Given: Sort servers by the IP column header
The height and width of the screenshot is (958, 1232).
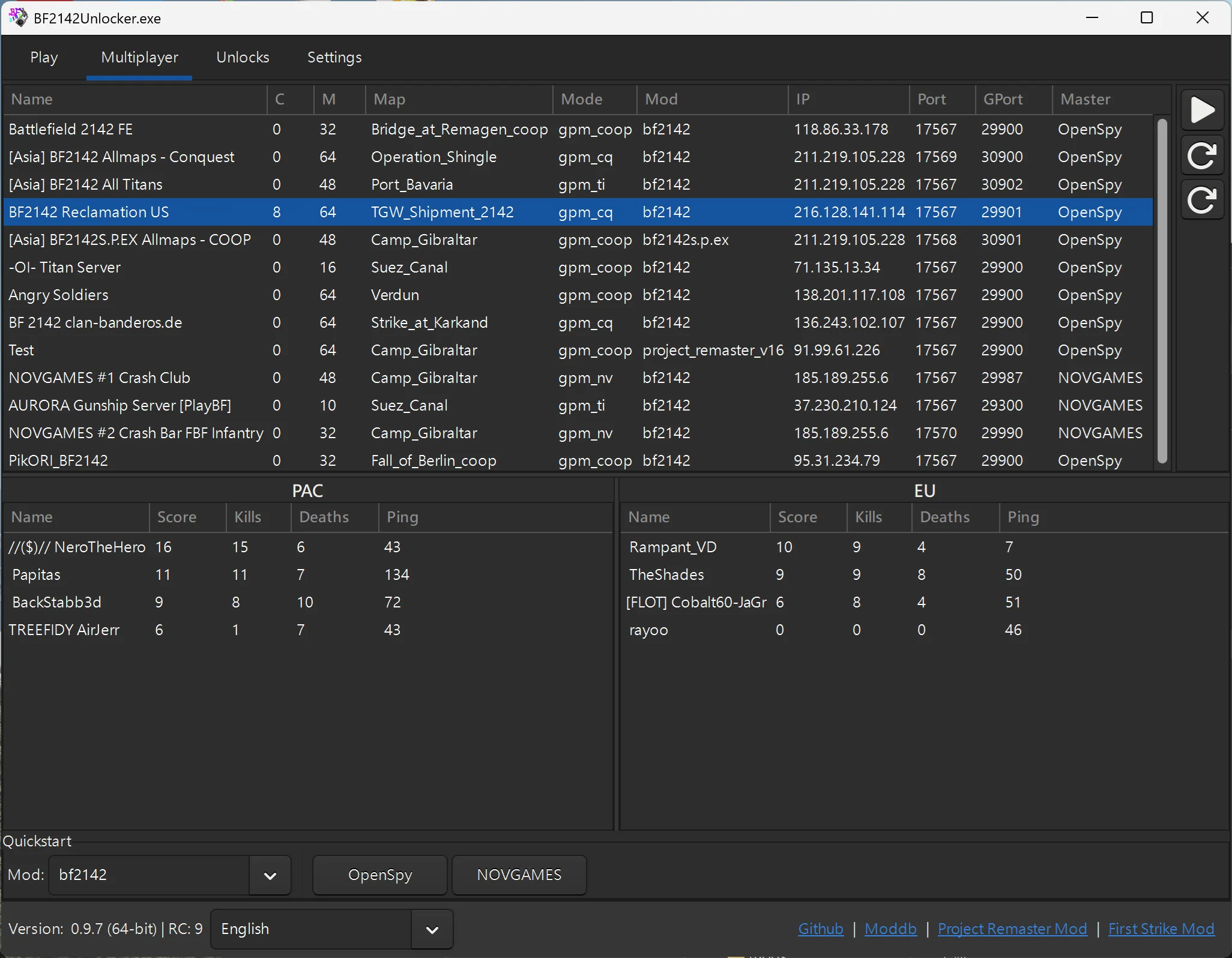Looking at the screenshot, I should click(849, 100).
